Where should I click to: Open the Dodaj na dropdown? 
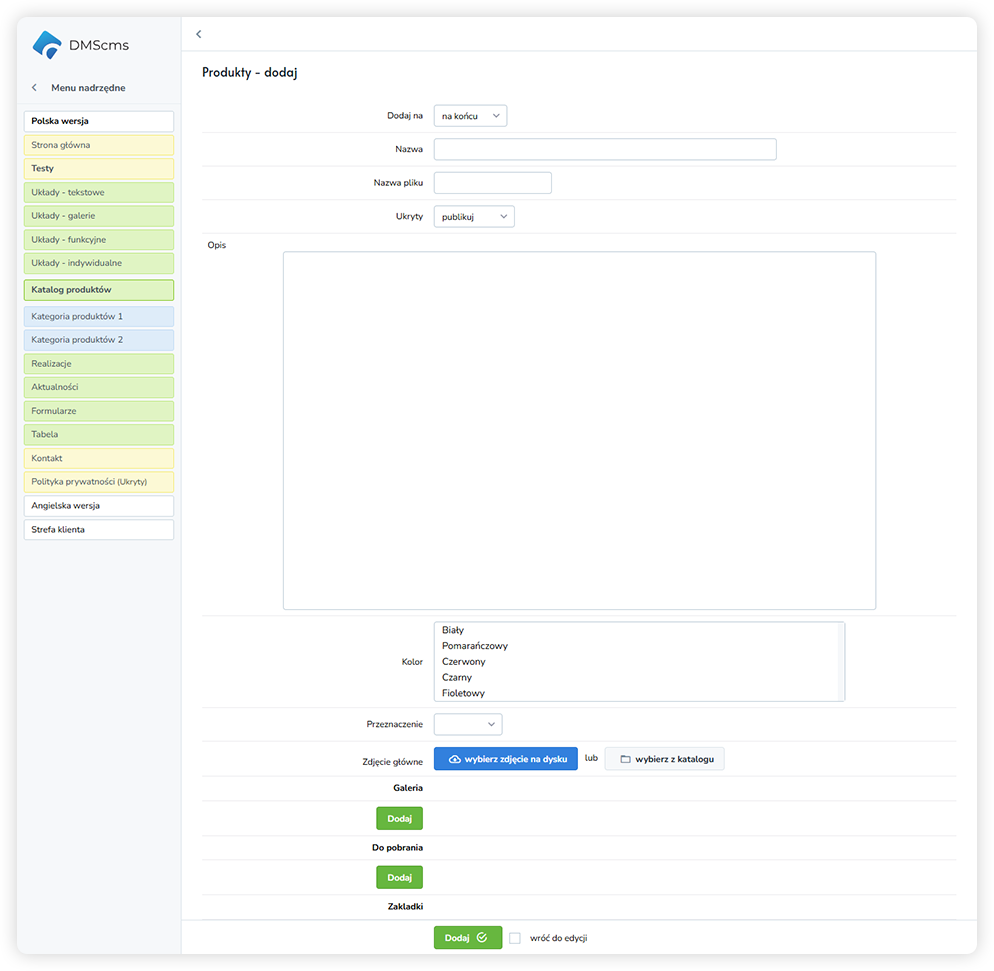point(470,116)
